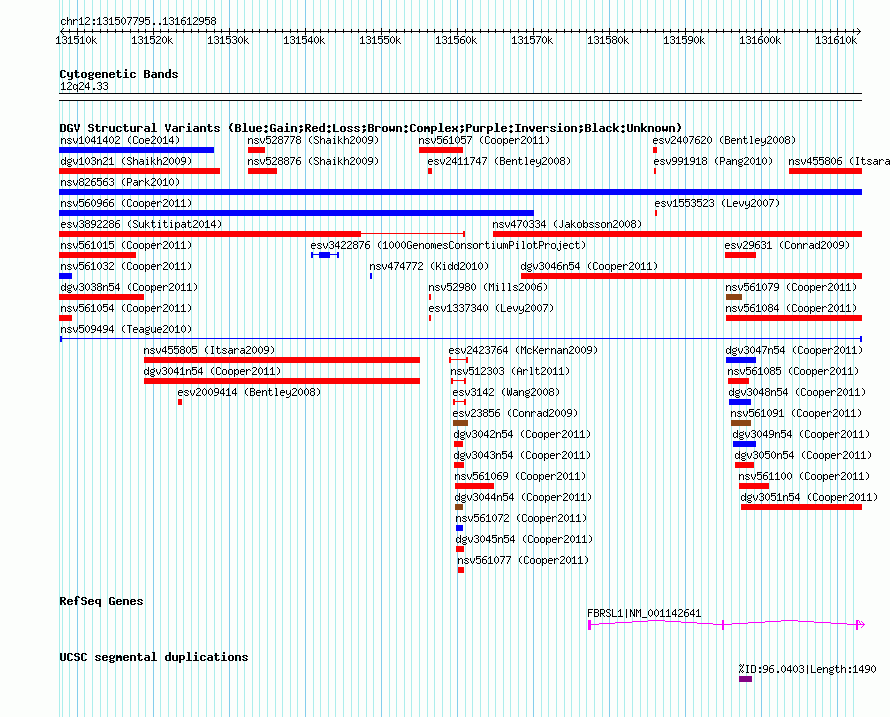Click nsv561085 (Cooper2011) label
Screen dimensions: 890x717
coord(793,371)
